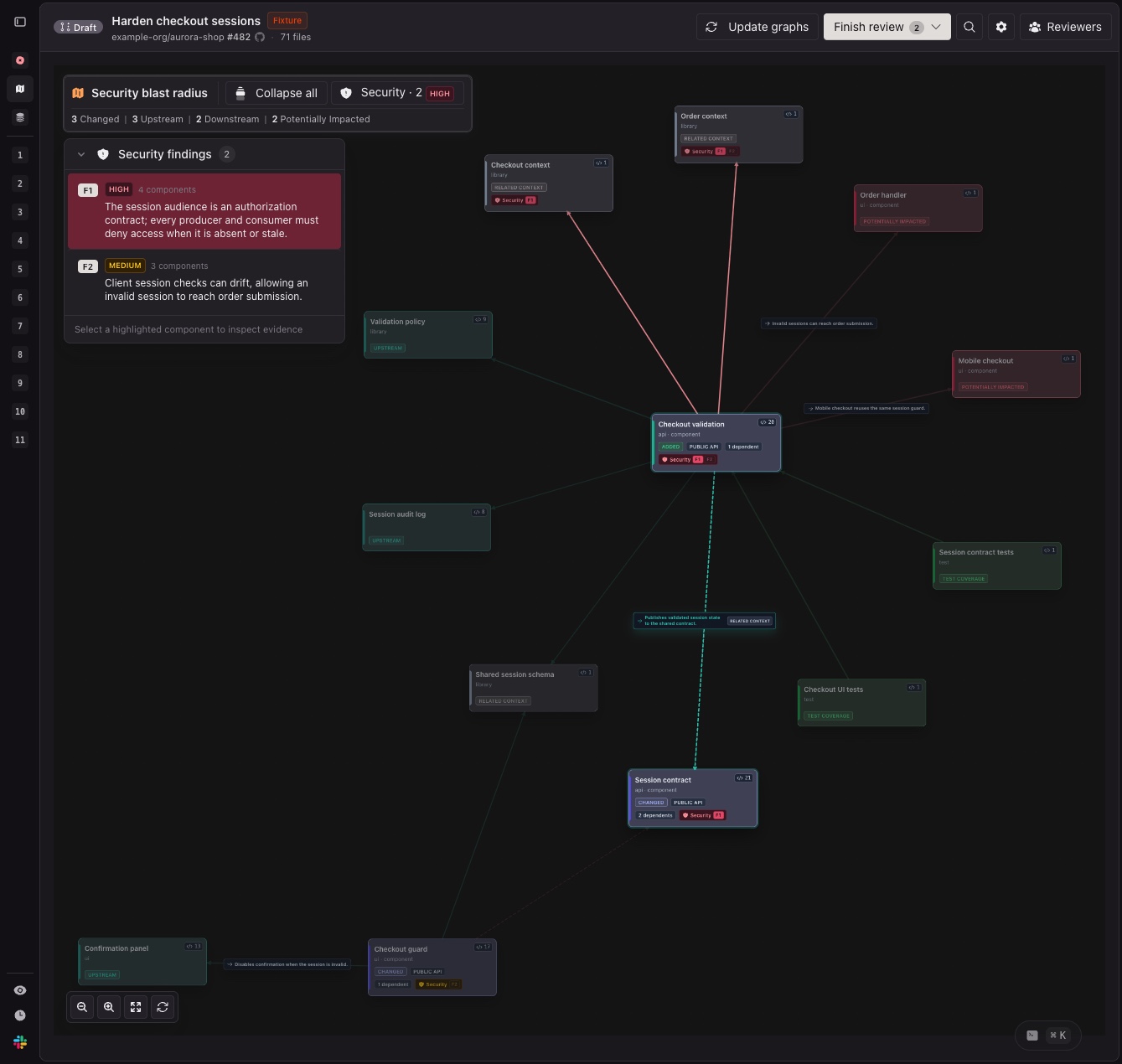Click edge label 'Mobile checkout reuses the same session guard'
1122x1064 pixels.
866,408
